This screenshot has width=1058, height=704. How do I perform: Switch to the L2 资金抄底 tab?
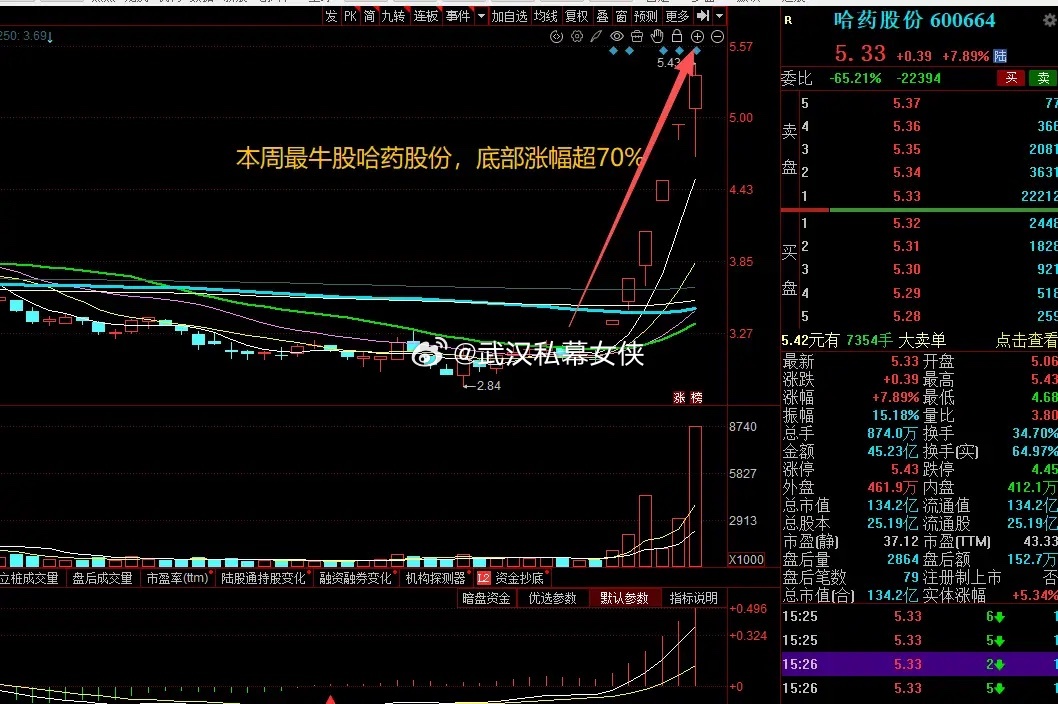click(511, 578)
